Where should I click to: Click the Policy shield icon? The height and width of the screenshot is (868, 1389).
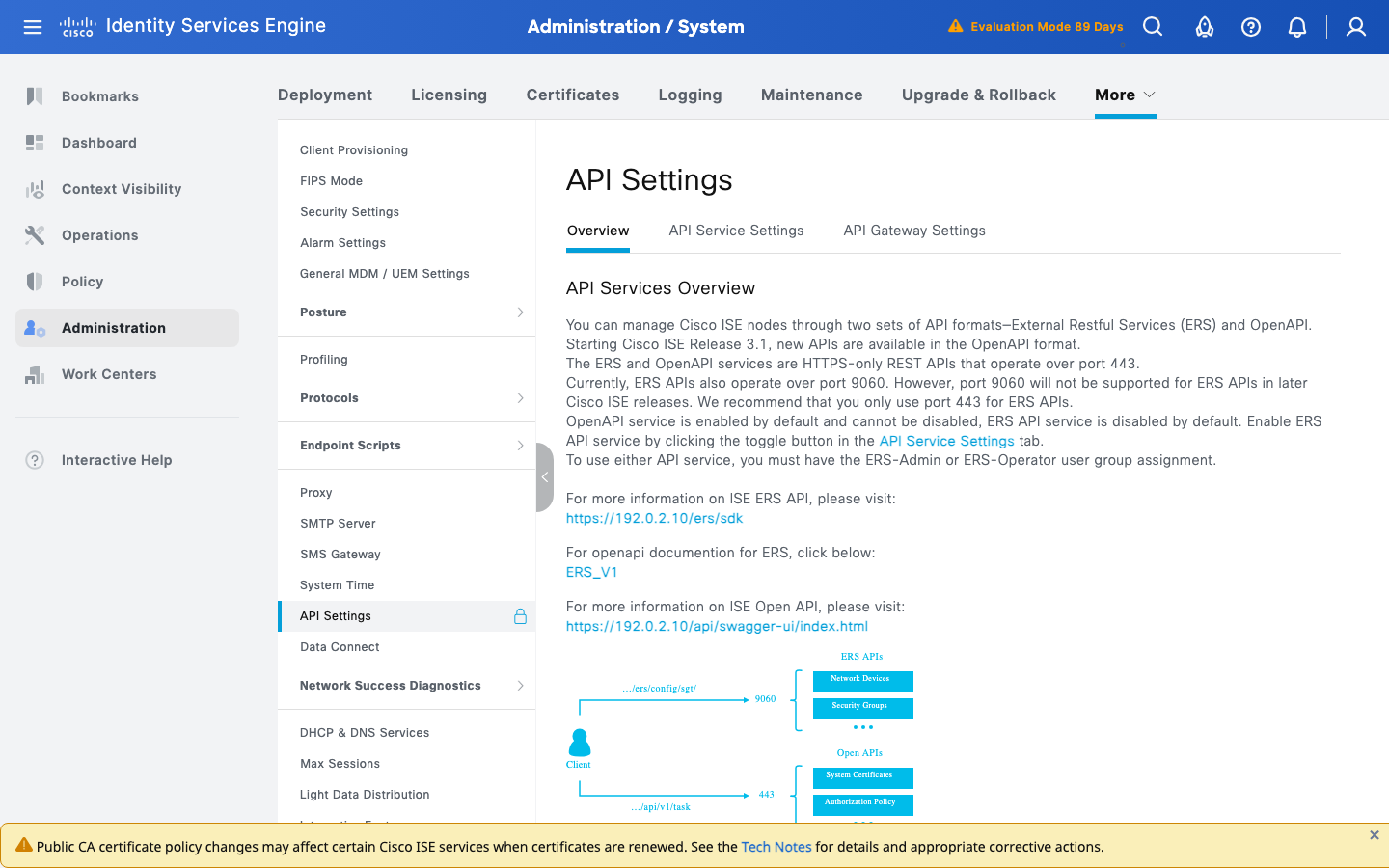coord(35,282)
